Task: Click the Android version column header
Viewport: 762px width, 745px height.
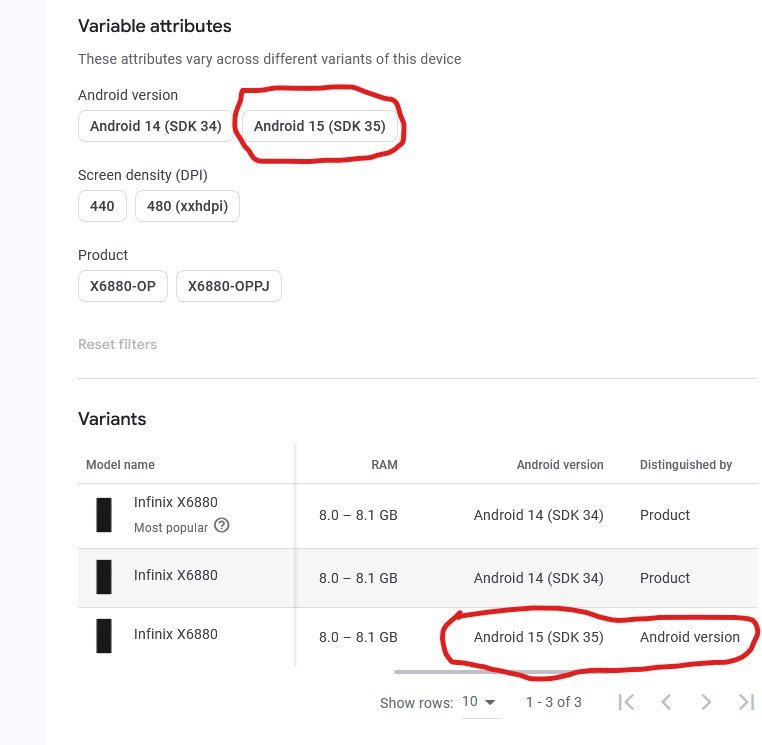Action: [559, 465]
